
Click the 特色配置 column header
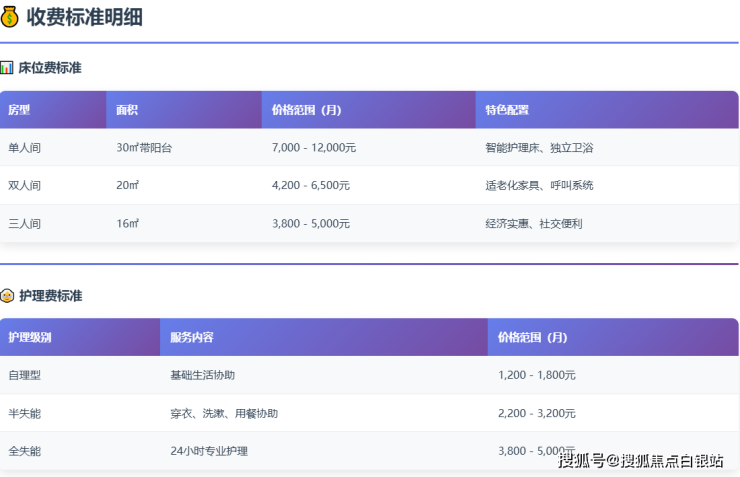click(x=507, y=110)
